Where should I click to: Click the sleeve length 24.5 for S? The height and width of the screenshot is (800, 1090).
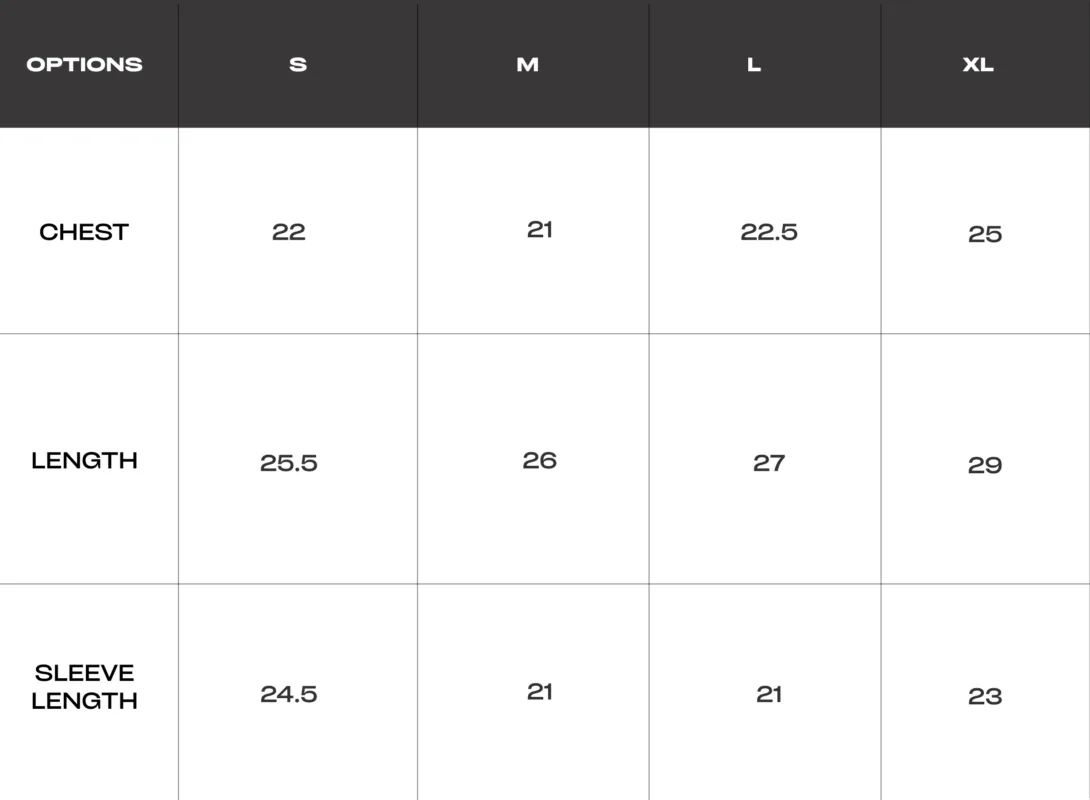click(289, 694)
